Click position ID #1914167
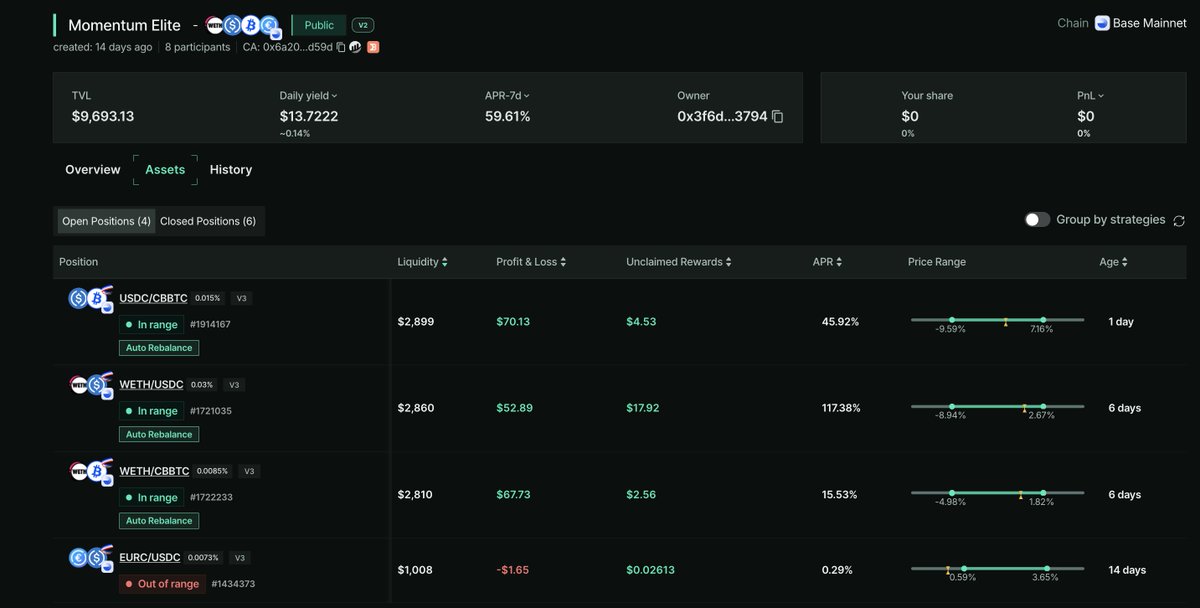The height and width of the screenshot is (608, 1200). pyautogui.click(x=210, y=325)
